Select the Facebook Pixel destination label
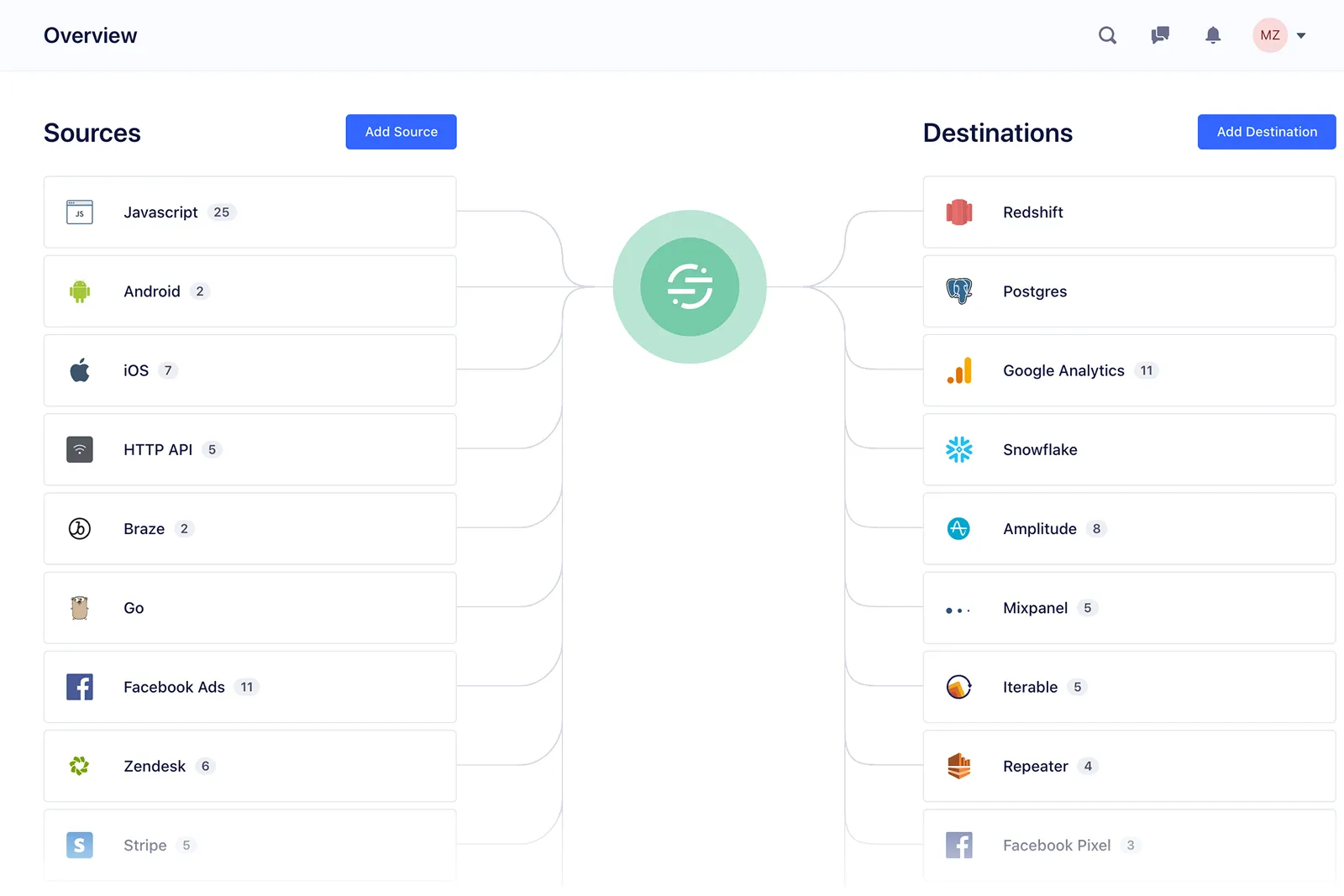Viewport: 1344px width, 896px height. 1057,846
